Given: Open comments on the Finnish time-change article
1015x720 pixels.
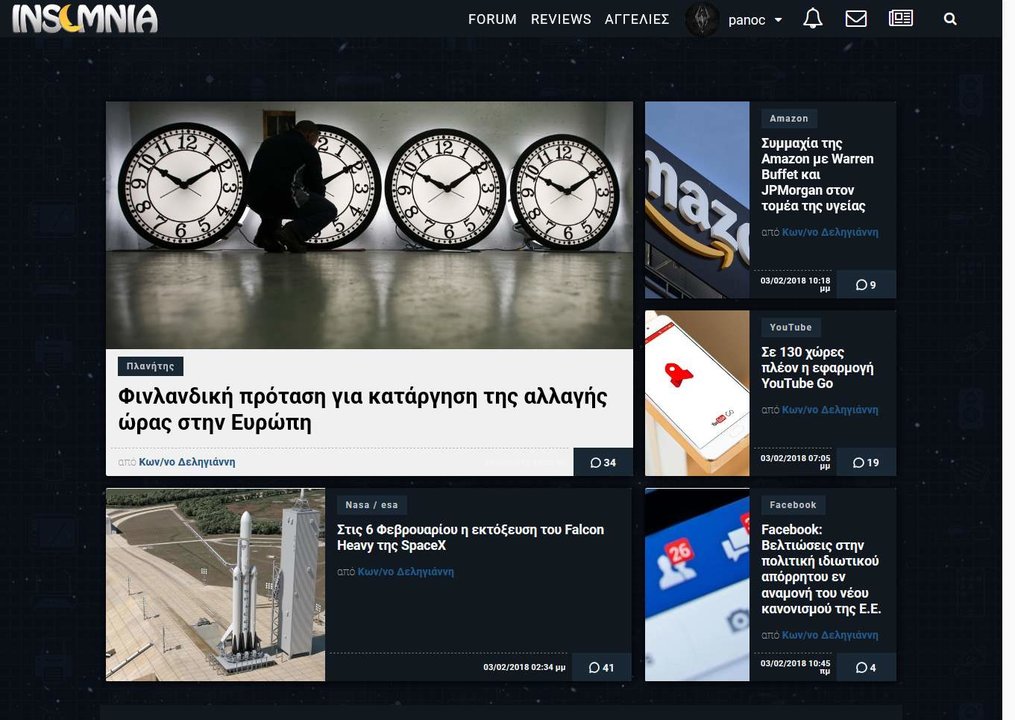Looking at the screenshot, I should tap(603, 462).
